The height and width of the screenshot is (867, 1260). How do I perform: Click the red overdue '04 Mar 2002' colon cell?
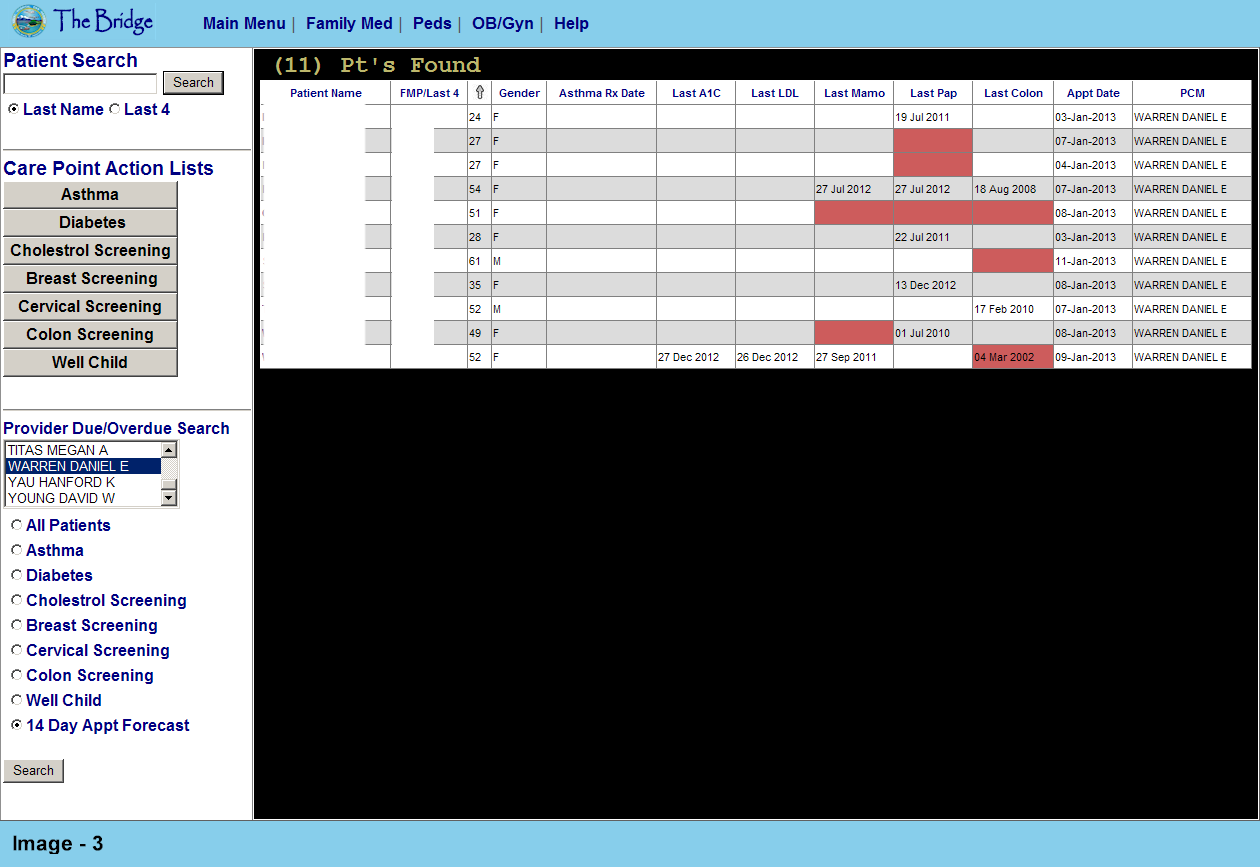point(1013,357)
